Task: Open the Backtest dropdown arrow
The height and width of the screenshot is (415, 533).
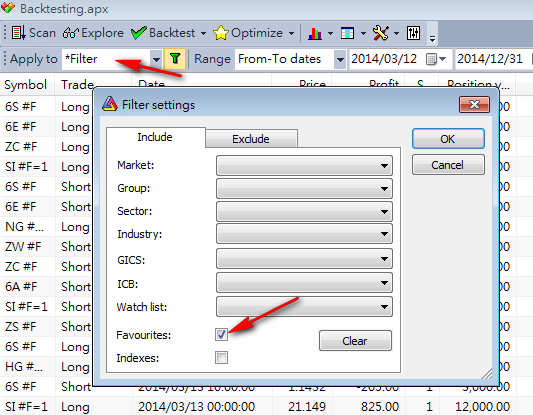Action: (x=203, y=33)
